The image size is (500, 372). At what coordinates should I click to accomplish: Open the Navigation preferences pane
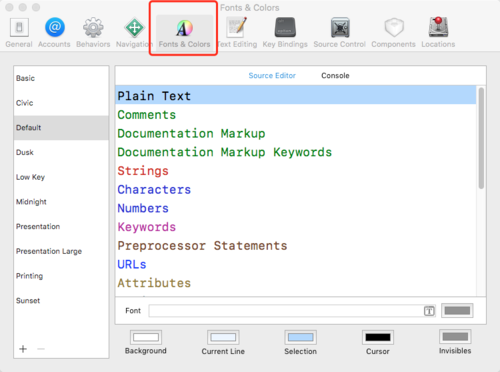click(134, 33)
